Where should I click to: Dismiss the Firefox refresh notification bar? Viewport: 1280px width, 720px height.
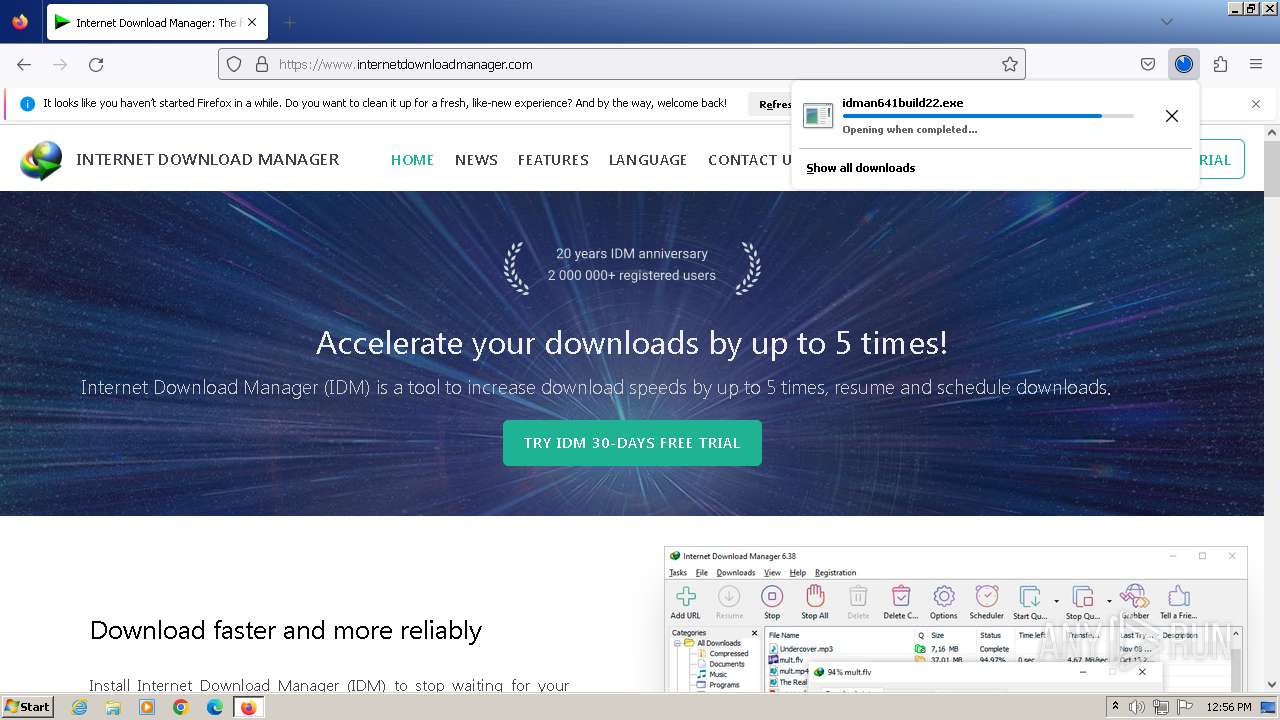[1256, 104]
